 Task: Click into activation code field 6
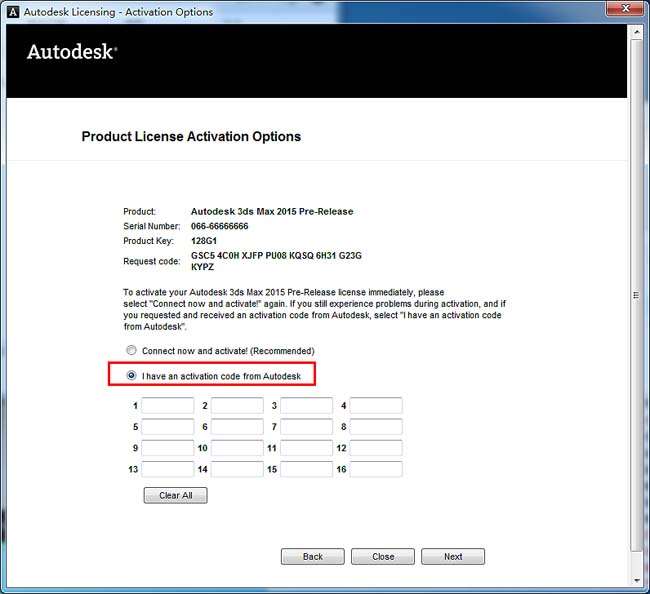[x=237, y=427]
